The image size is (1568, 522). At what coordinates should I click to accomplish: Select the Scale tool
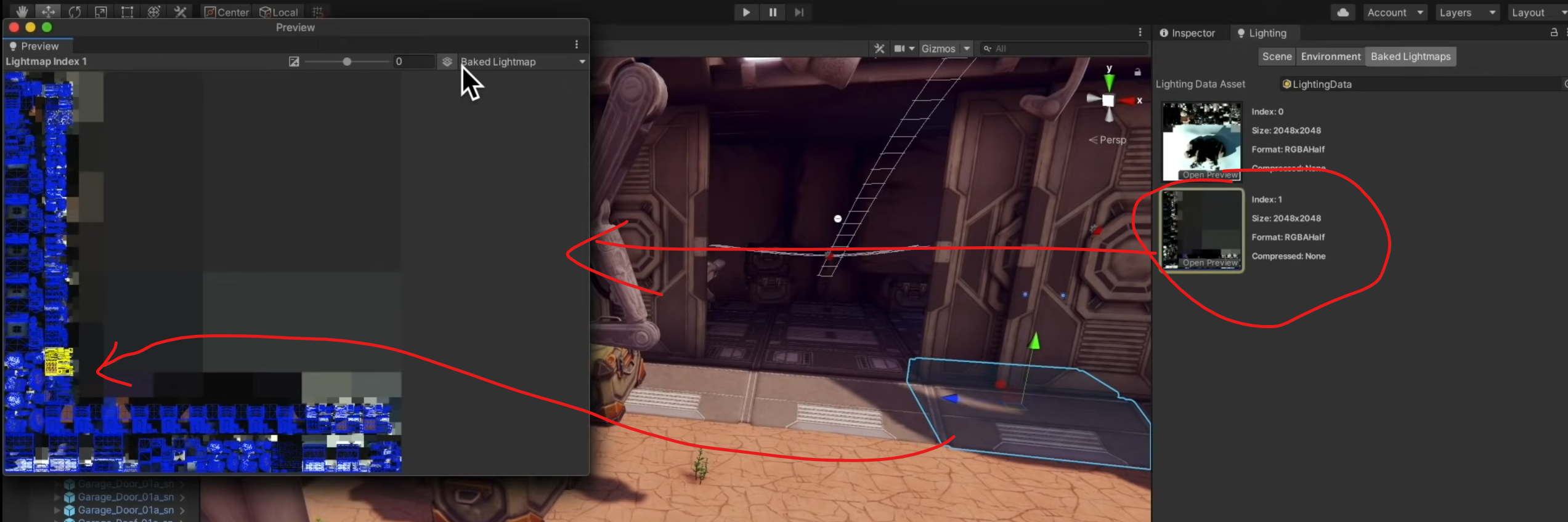101,12
